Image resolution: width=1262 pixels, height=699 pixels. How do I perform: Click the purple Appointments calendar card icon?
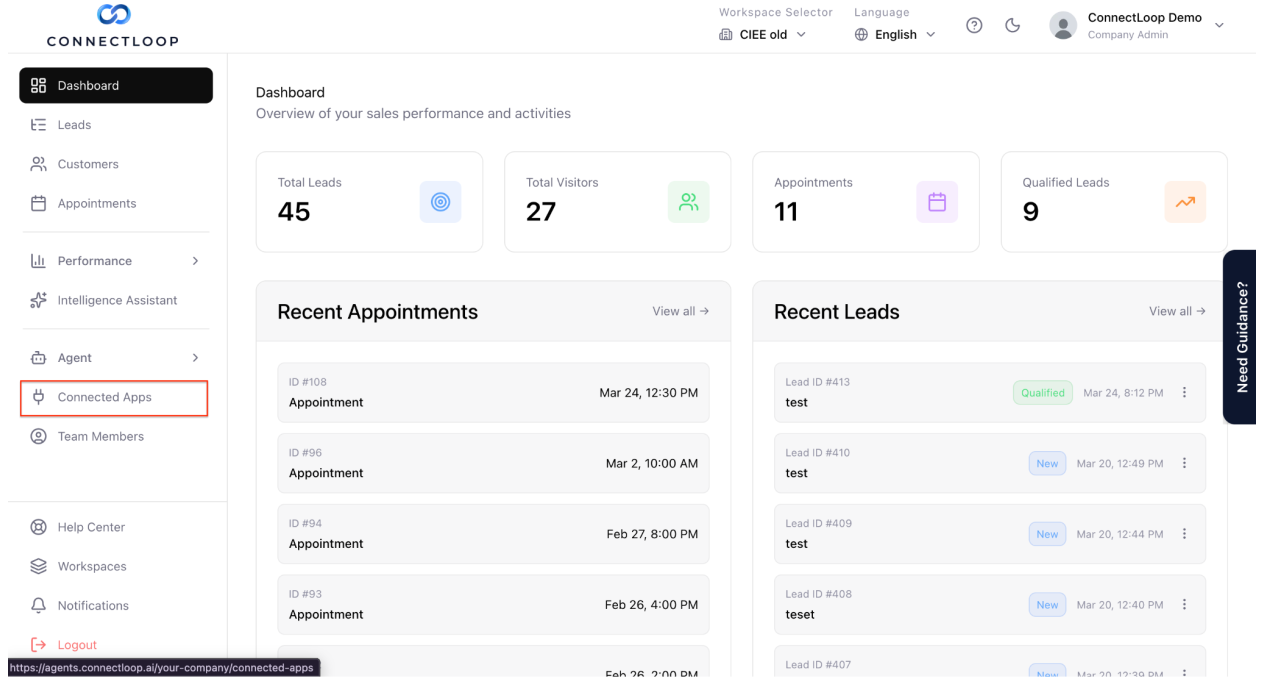point(937,202)
